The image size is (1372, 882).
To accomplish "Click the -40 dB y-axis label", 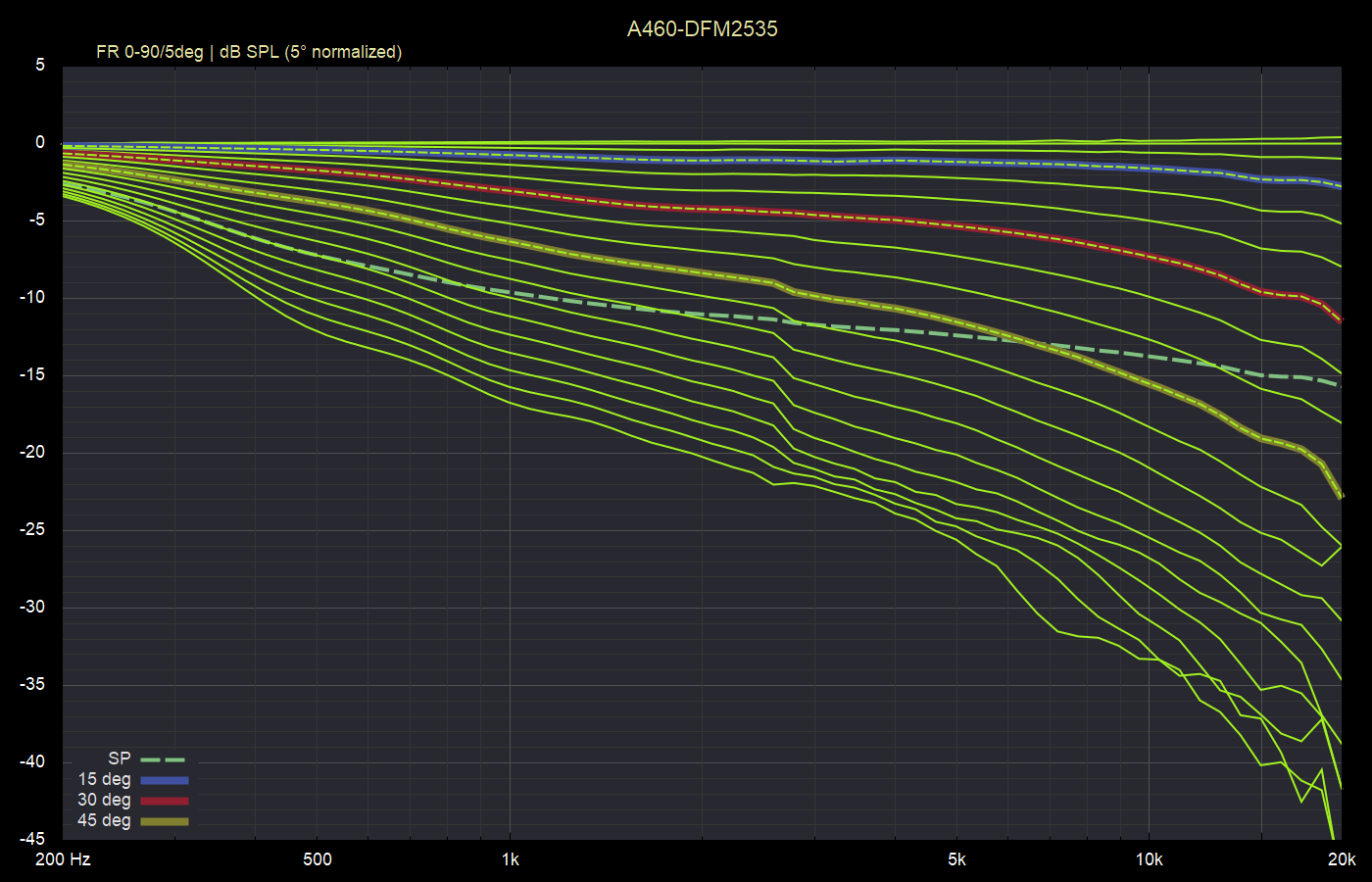I will [32, 761].
